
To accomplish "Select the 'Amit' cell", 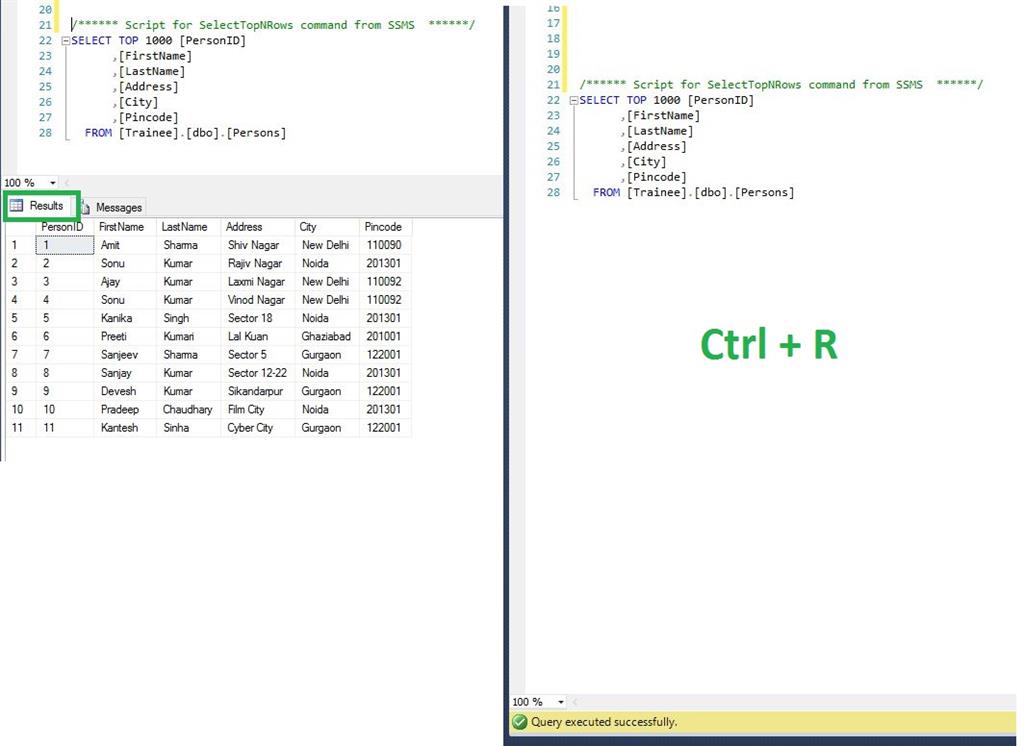I will (125, 245).
